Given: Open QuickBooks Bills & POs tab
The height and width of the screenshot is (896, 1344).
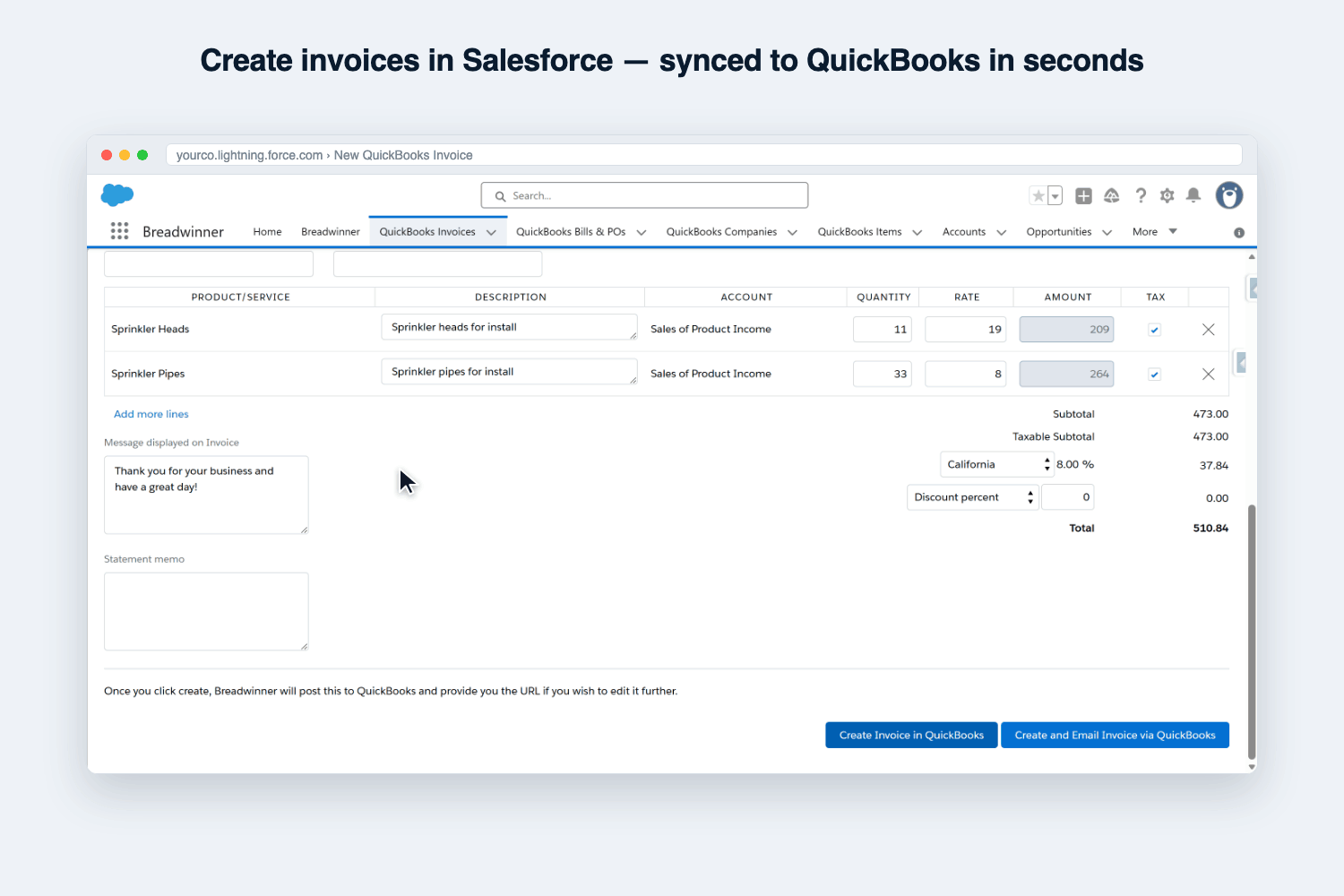Looking at the screenshot, I should coord(571,232).
